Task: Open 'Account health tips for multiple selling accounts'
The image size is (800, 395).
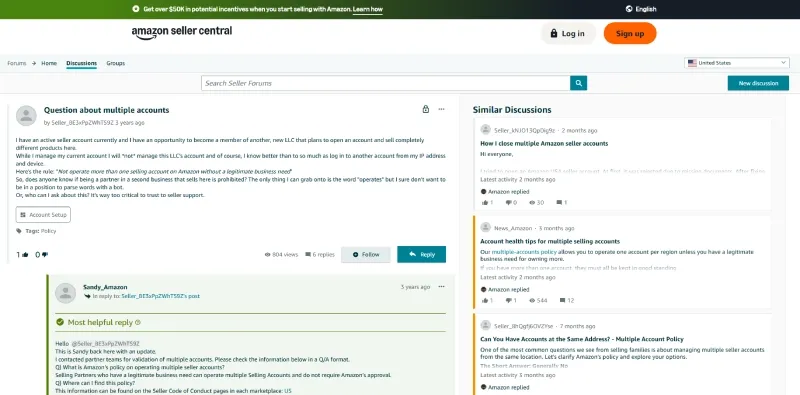Action: tap(550, 241)
